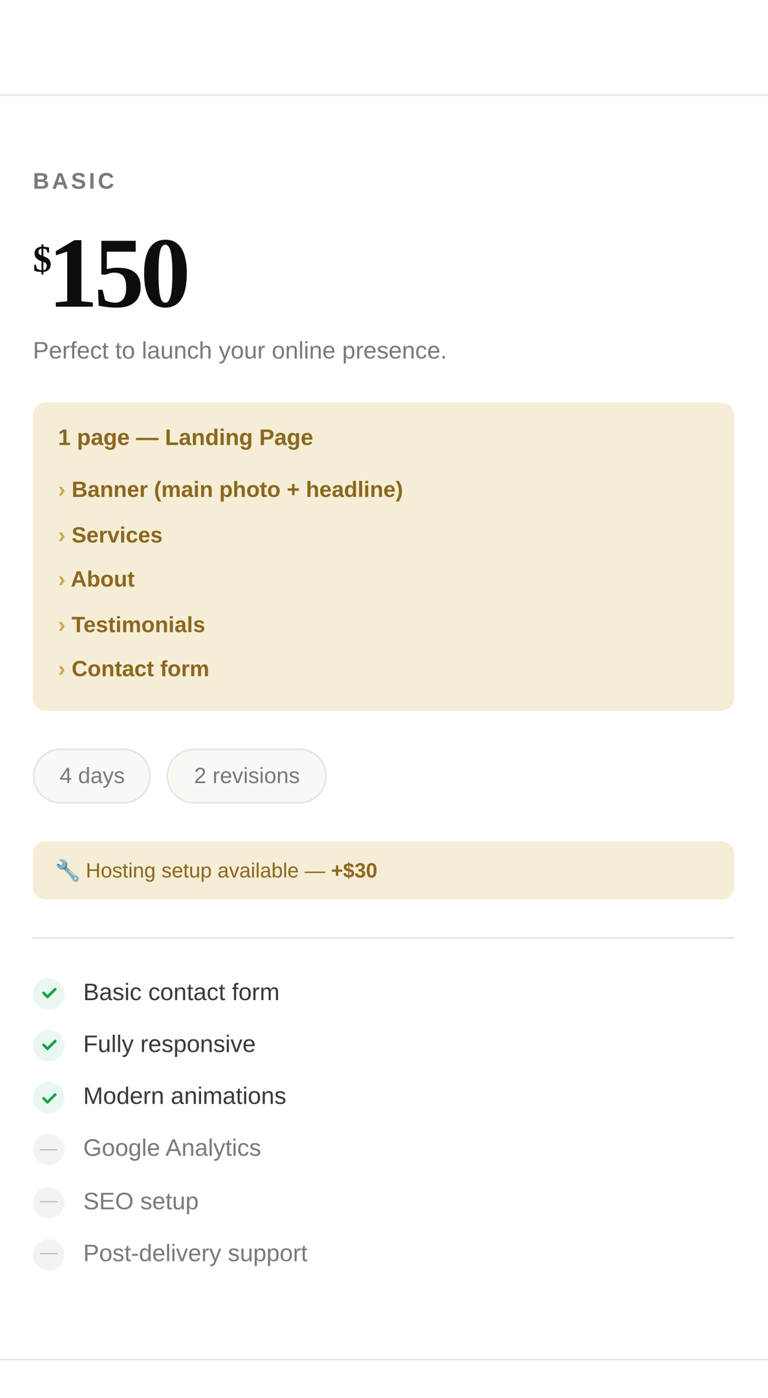Click the Google Analytics feature text
The width and height of the screenshot is (768, 1398).
pyautogui.click(x=172, y=1148)
